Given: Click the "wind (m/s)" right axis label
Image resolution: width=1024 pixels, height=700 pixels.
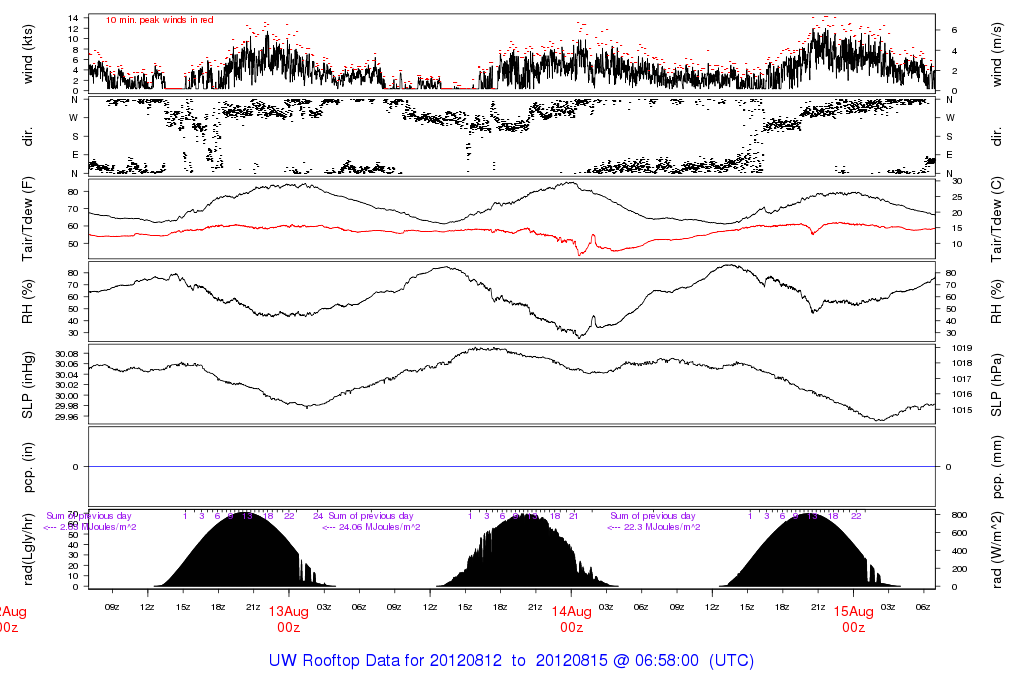Looking at the screenshot, I should pos(995,53).
